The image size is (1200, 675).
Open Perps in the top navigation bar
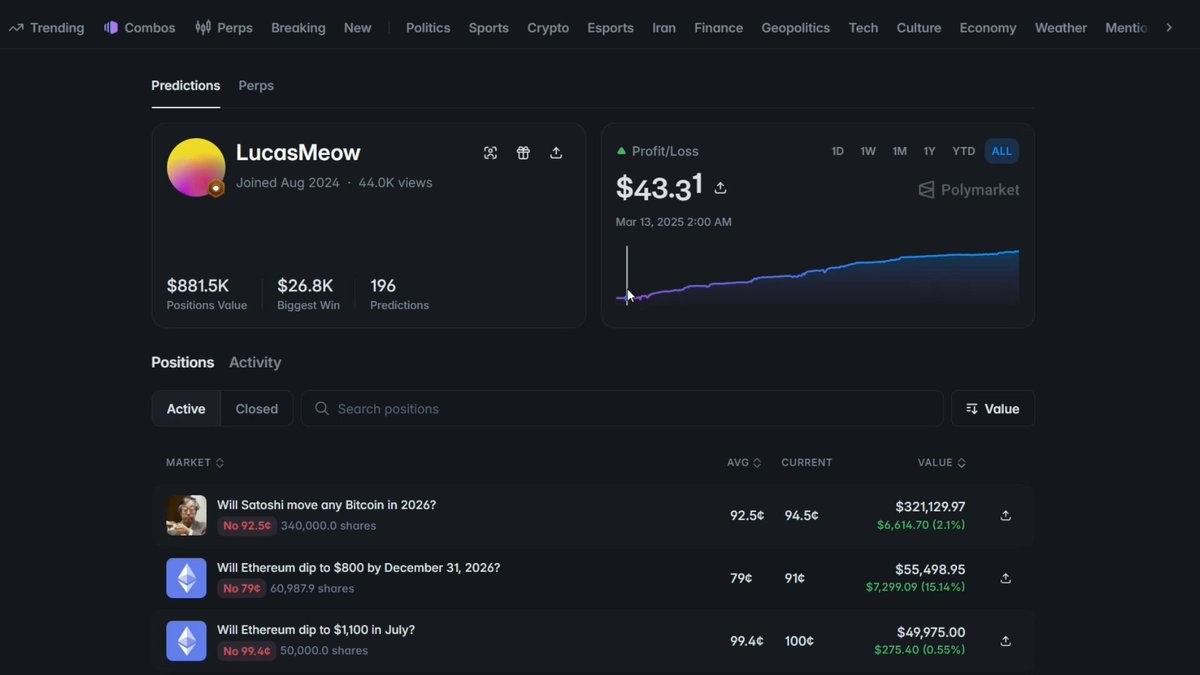click(x=224, y=28)
